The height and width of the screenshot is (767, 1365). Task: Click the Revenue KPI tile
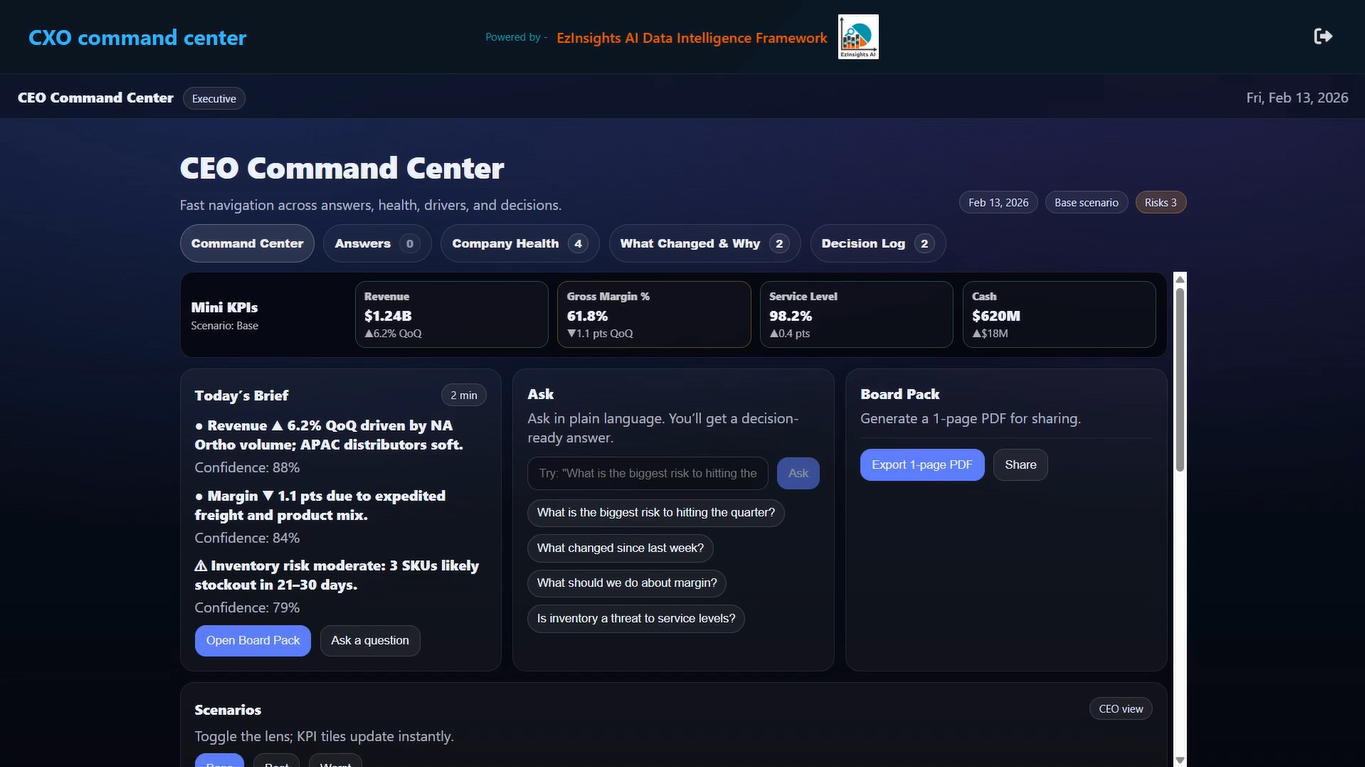[x=452, y=315]
